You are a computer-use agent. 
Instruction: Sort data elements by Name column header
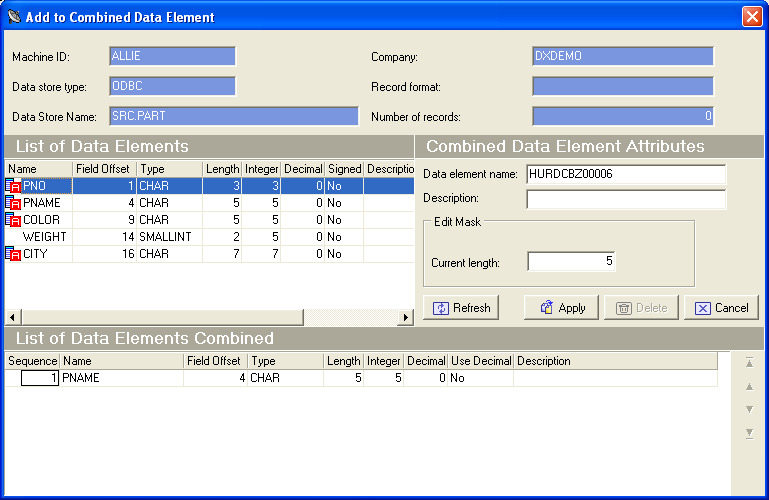[38, 169]
